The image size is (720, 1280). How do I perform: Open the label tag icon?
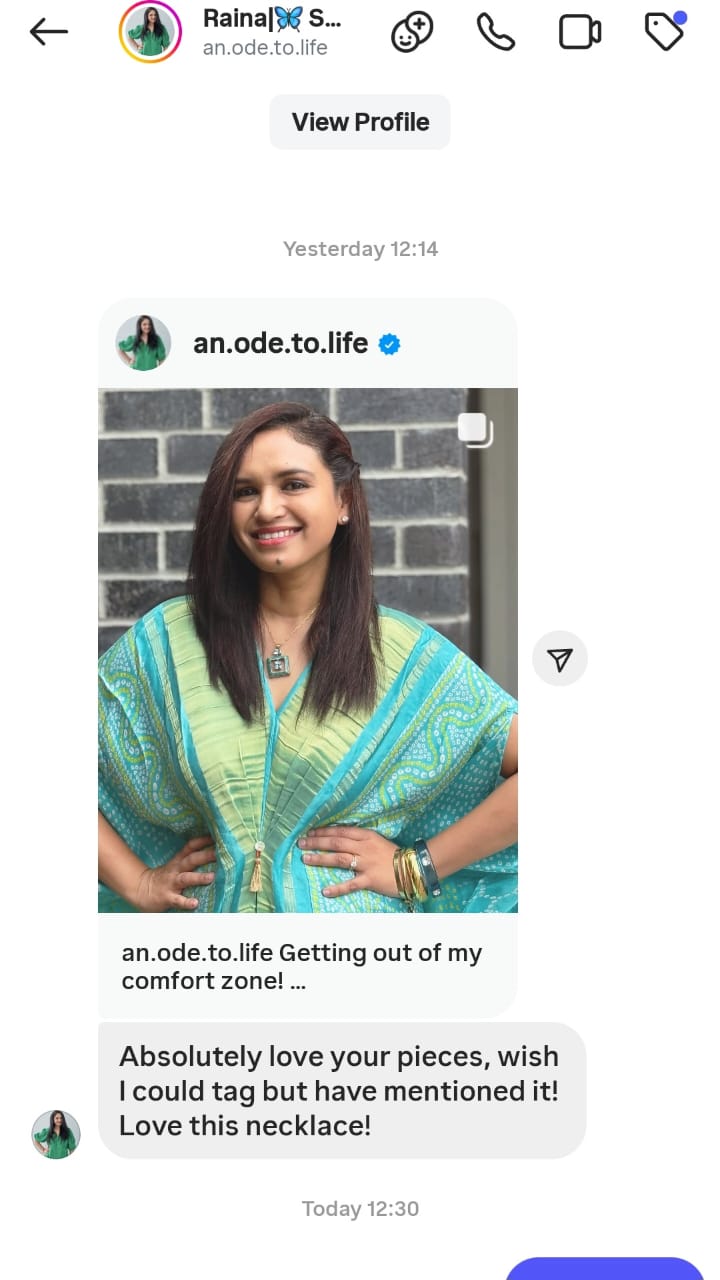(665, 31)
